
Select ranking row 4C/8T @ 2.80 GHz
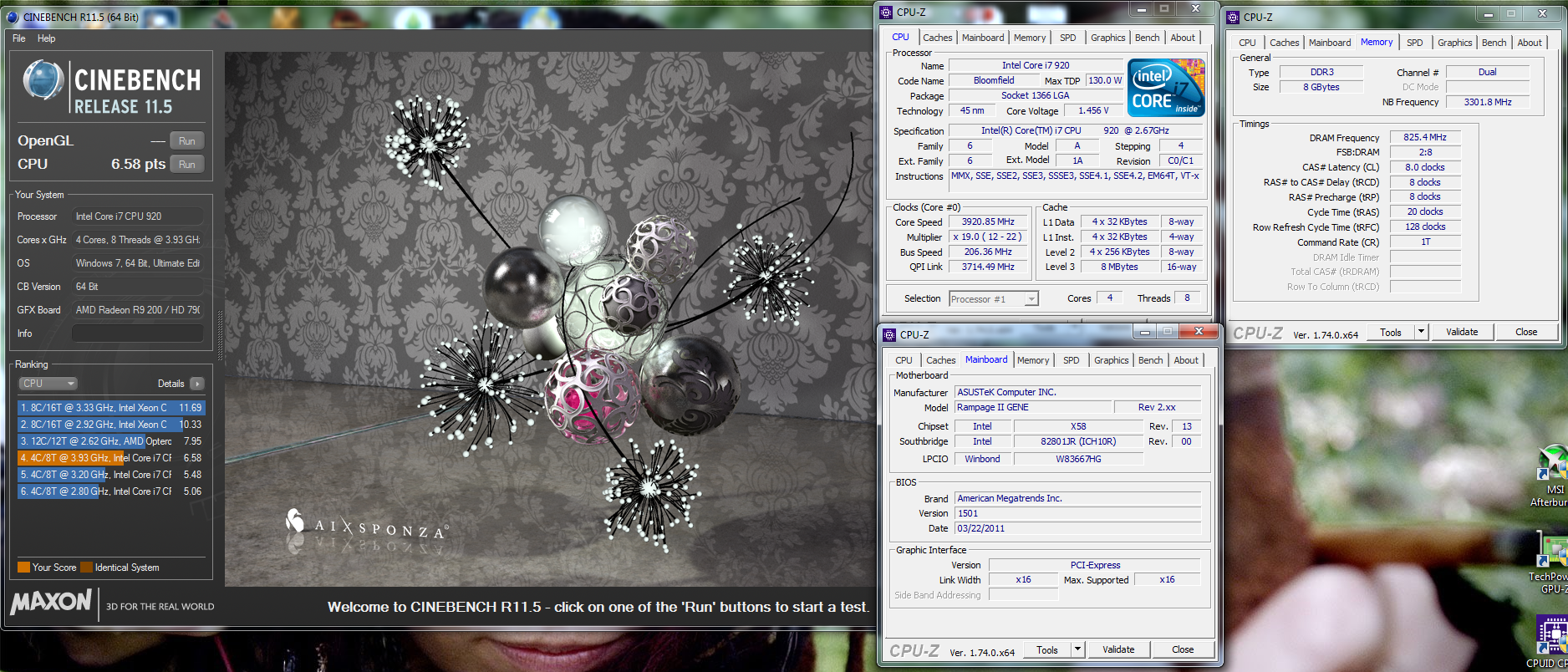(x=110, y=491)
